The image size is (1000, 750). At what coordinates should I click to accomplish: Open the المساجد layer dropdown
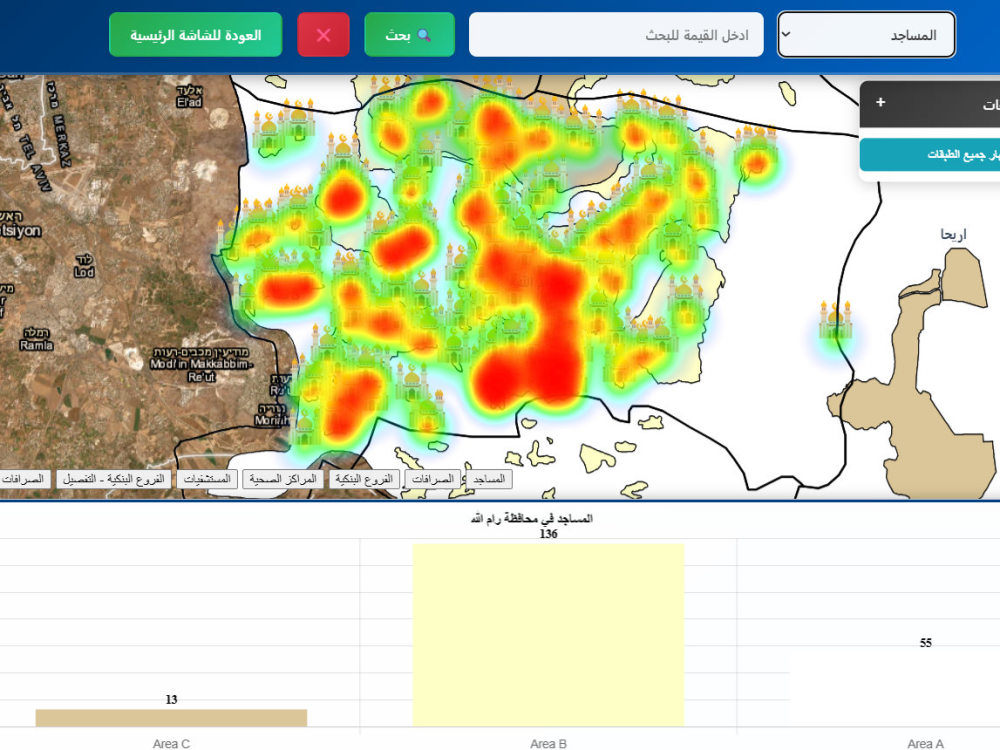(867, 34)
